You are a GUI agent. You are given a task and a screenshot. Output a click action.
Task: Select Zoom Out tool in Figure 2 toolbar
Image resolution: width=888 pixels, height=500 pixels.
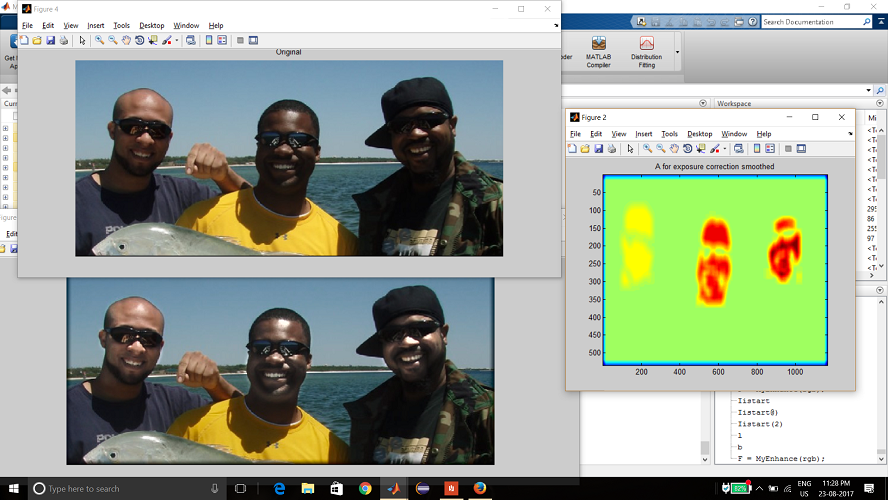[661, 149]
